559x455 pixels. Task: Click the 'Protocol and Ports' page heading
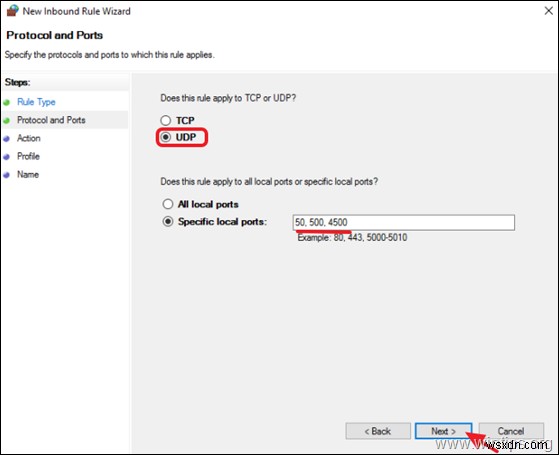[55, 35]
